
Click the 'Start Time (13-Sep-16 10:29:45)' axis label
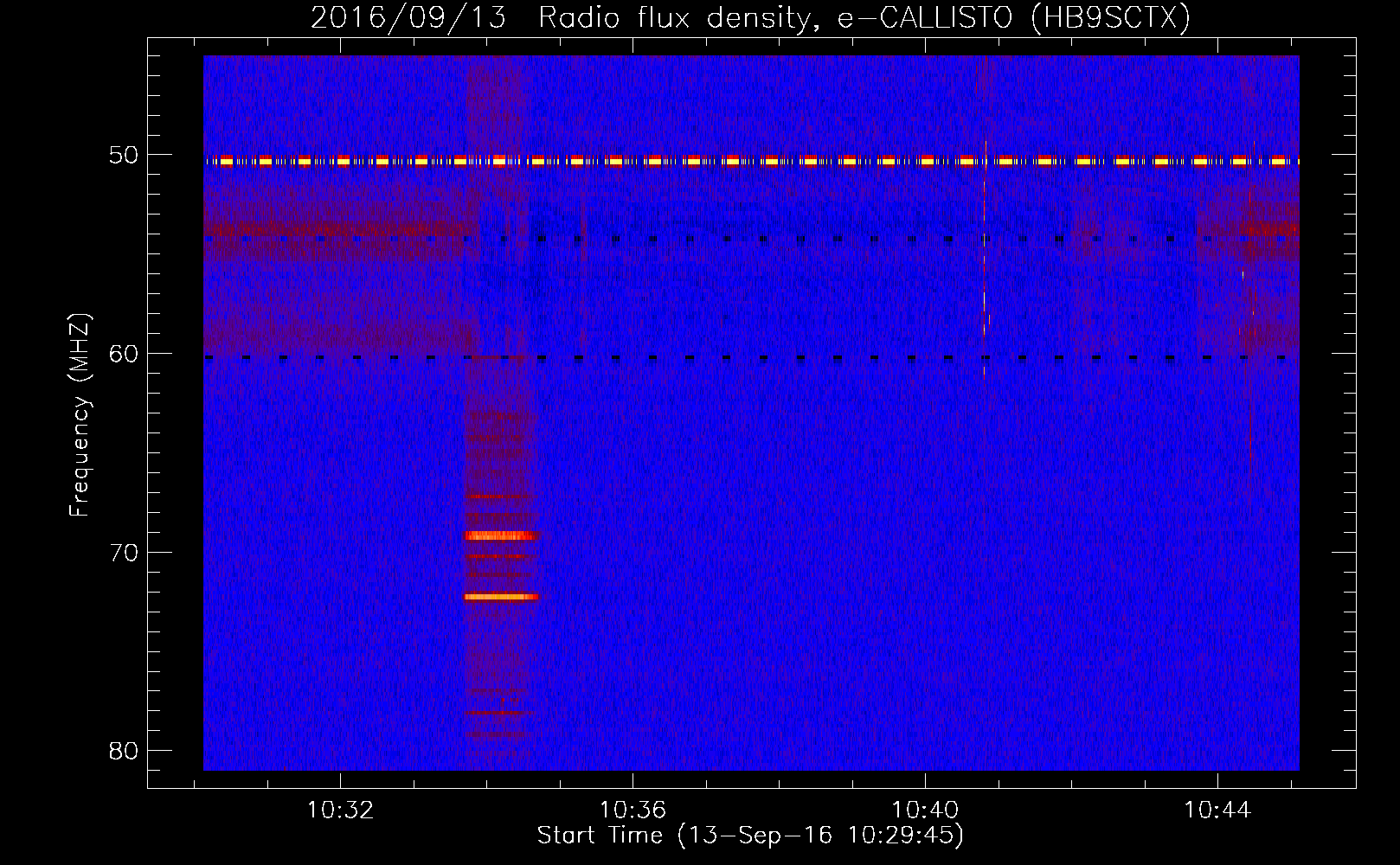(750, 836)
